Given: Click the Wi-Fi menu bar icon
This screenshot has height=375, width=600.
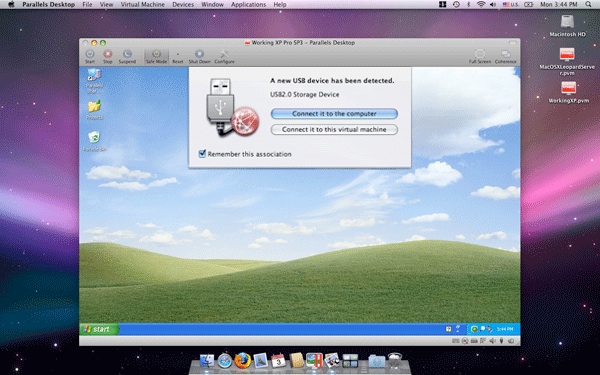Looking at the screenshot, I should pyautogui.click(x=481, y=5).
